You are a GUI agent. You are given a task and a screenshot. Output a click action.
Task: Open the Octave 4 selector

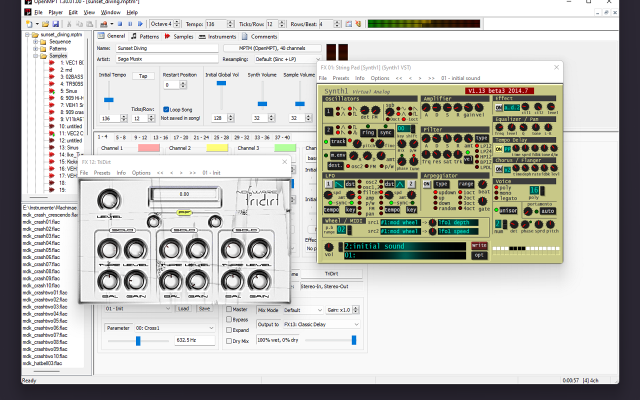(x=165, y=24)
